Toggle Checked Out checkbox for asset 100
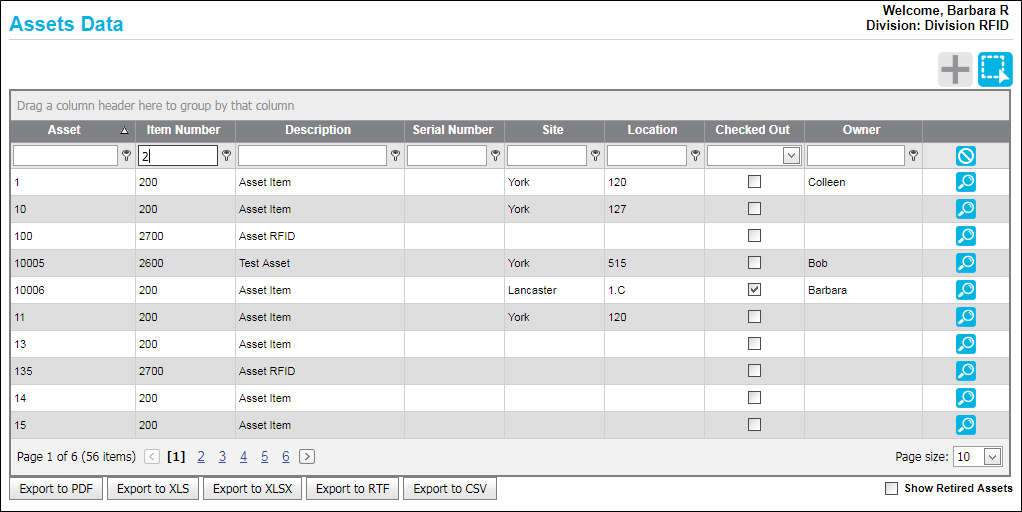The width and height of the screenshot is (1022, 512). [x=754, y=236]
